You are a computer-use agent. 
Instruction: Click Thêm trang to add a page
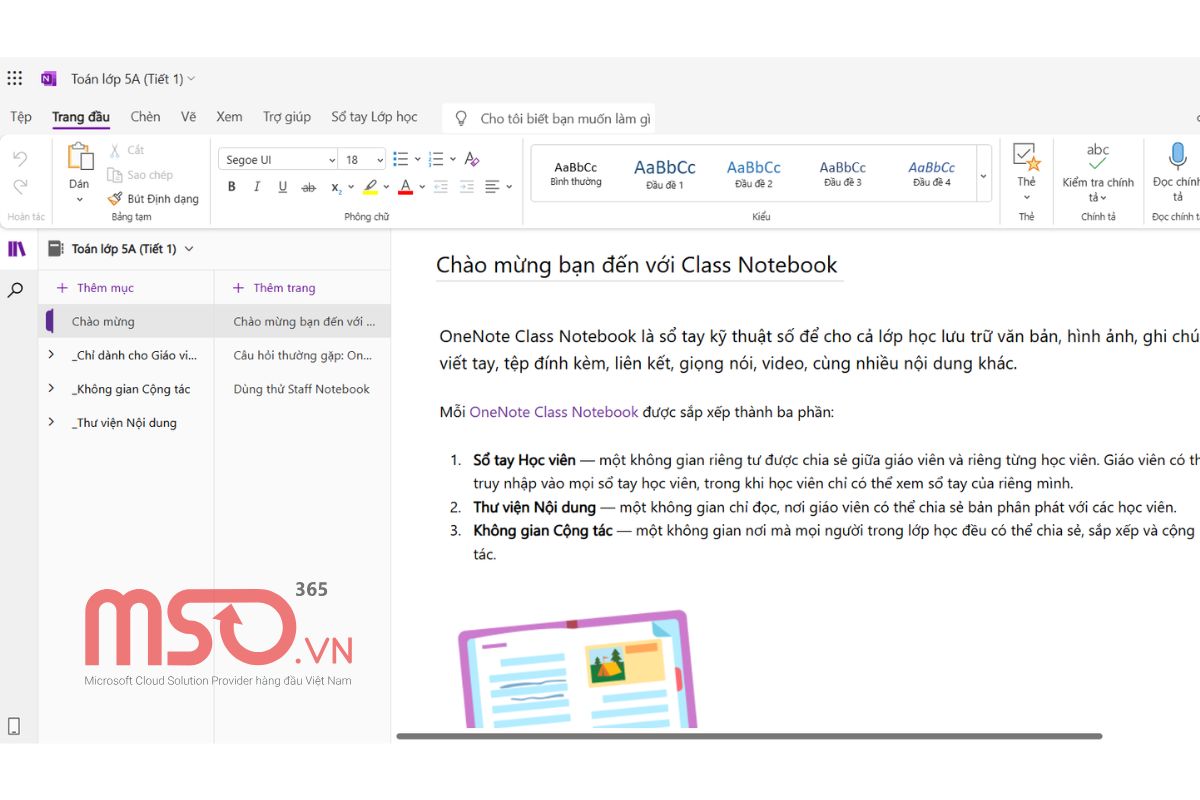274,288
